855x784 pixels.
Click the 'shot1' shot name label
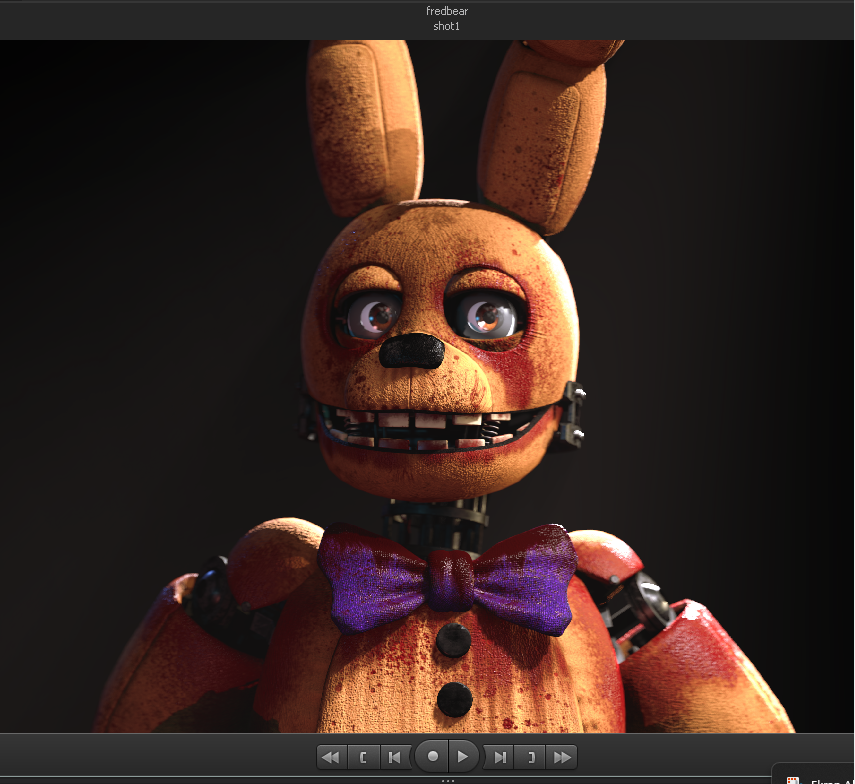447,26
